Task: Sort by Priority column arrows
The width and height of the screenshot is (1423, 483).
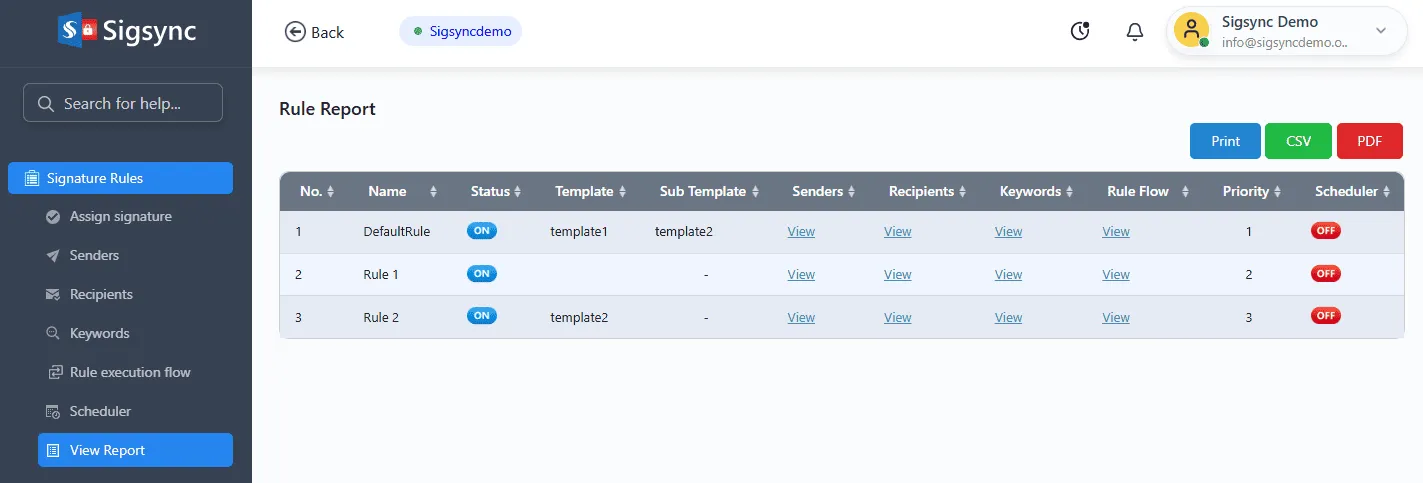Action: click(1278, 191)
